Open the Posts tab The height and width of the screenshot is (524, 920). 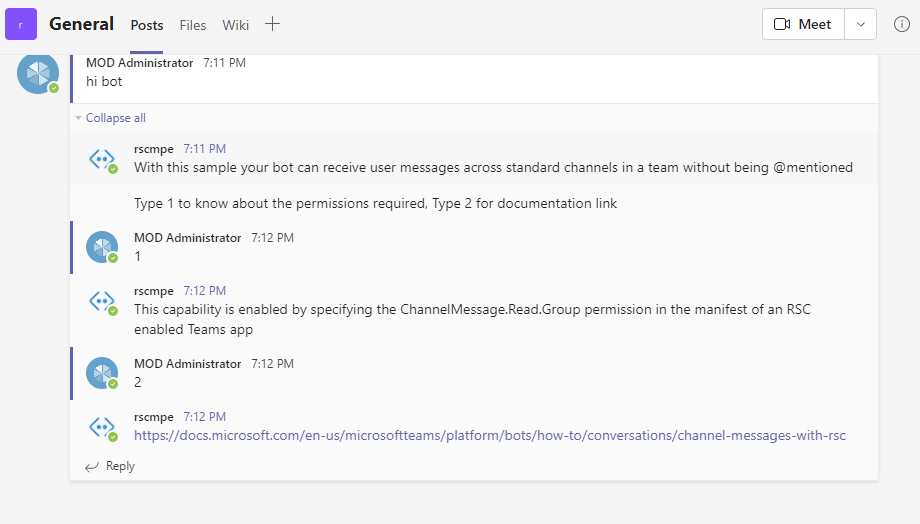tap(147, 25)
